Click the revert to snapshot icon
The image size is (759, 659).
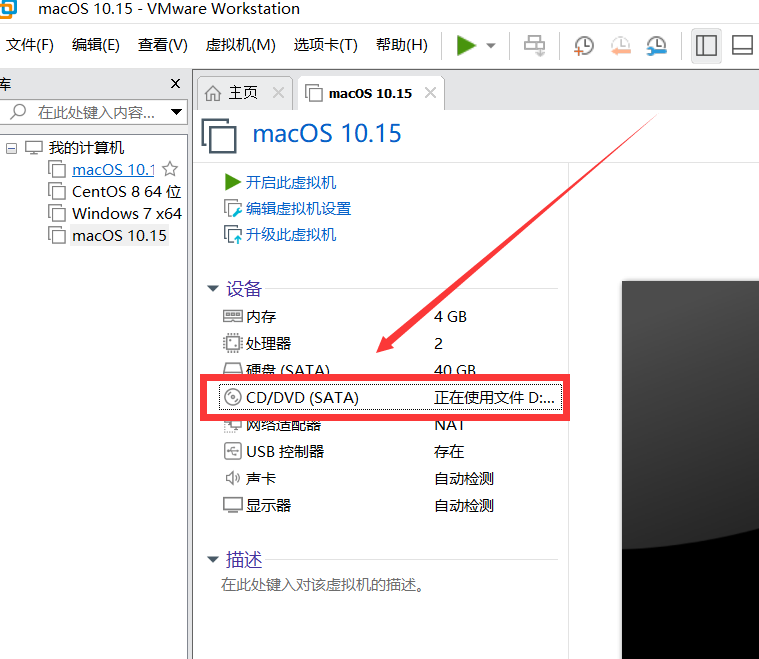(621, 46)
